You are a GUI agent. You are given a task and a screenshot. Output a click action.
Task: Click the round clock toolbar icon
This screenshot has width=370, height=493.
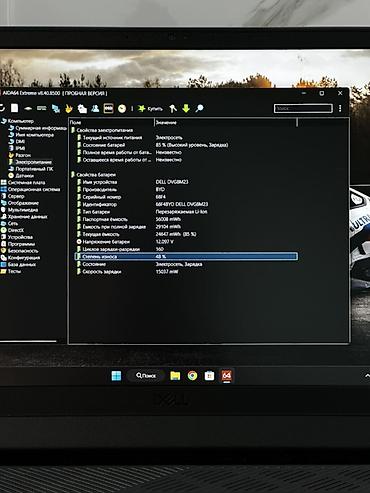coord(122,109)
